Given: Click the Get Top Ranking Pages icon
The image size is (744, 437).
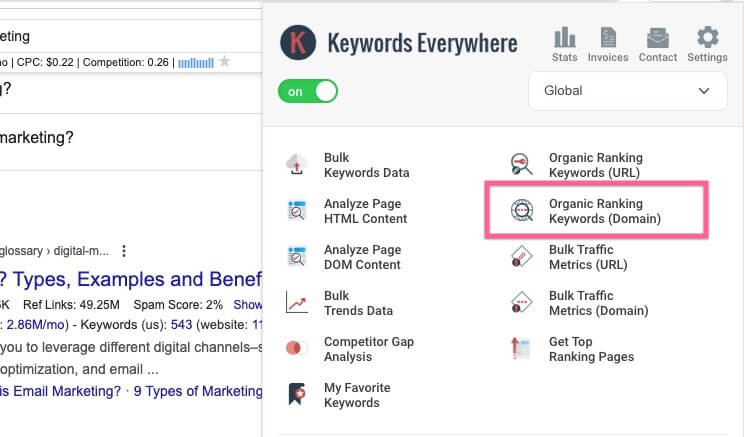Looking at the screenshot, I should point(521,348).
